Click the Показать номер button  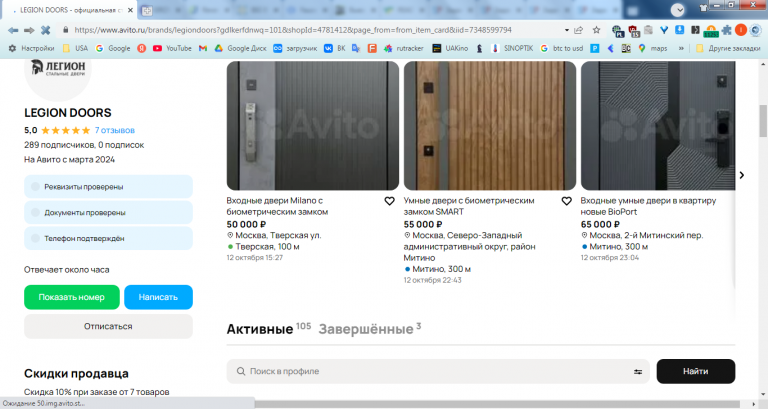[72, 297]
